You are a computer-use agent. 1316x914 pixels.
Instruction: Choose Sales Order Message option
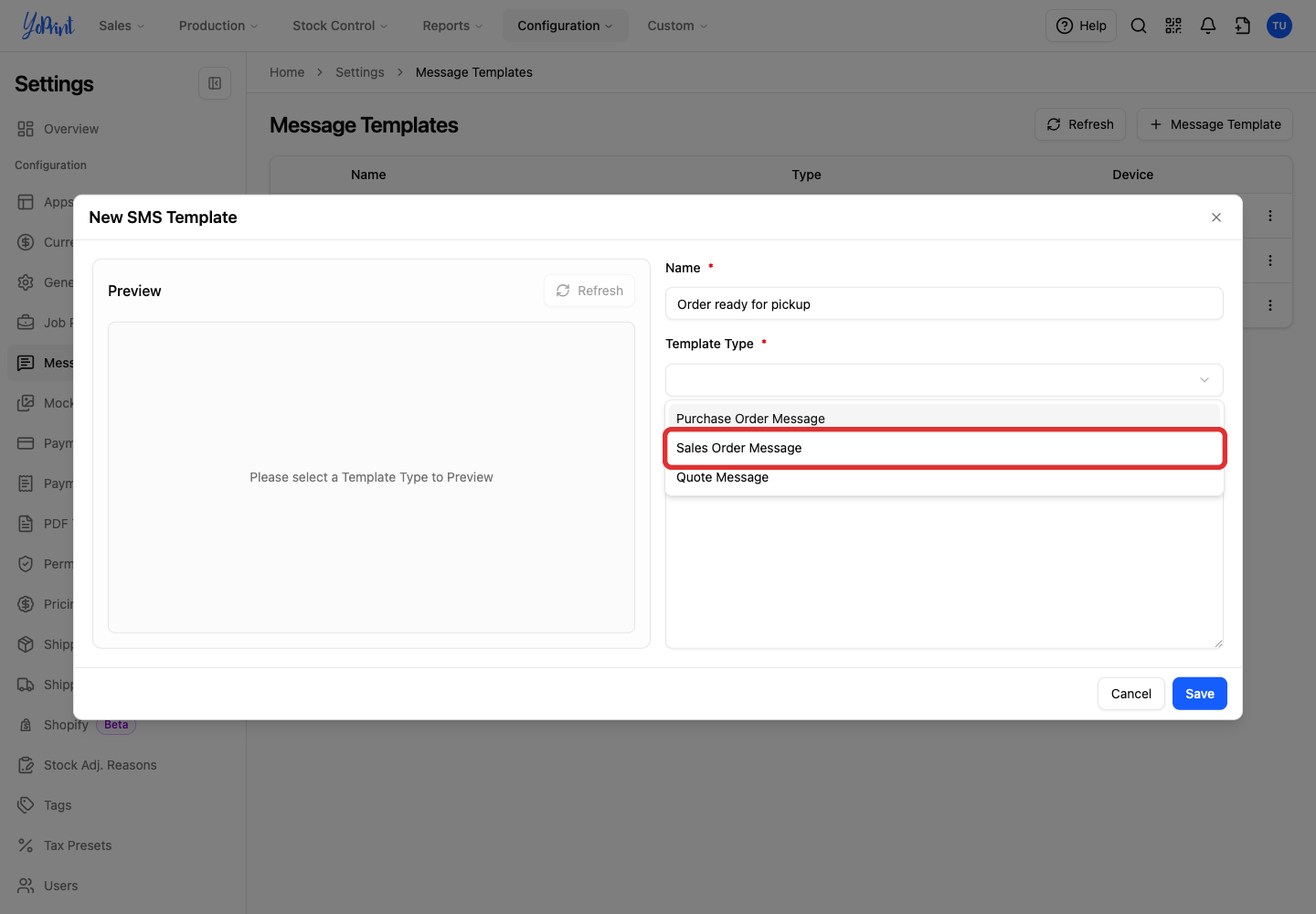(x=944, y=448)
